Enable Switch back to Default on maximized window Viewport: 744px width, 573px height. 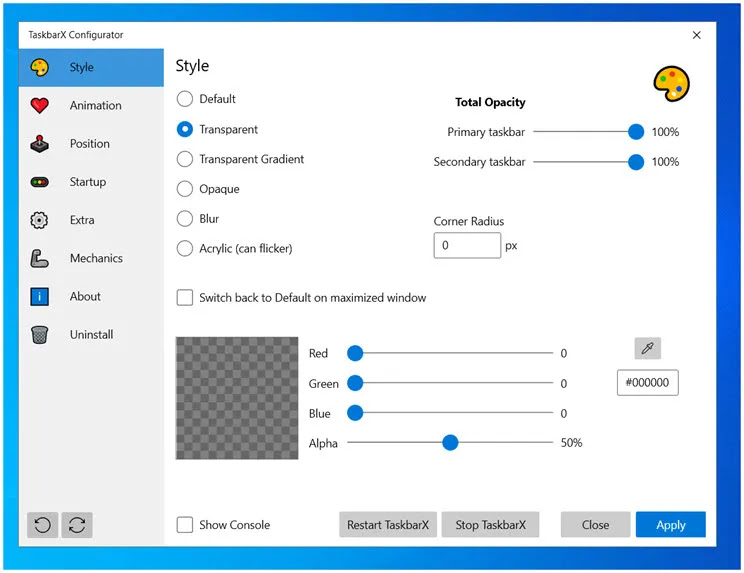[x=185, y=298]
